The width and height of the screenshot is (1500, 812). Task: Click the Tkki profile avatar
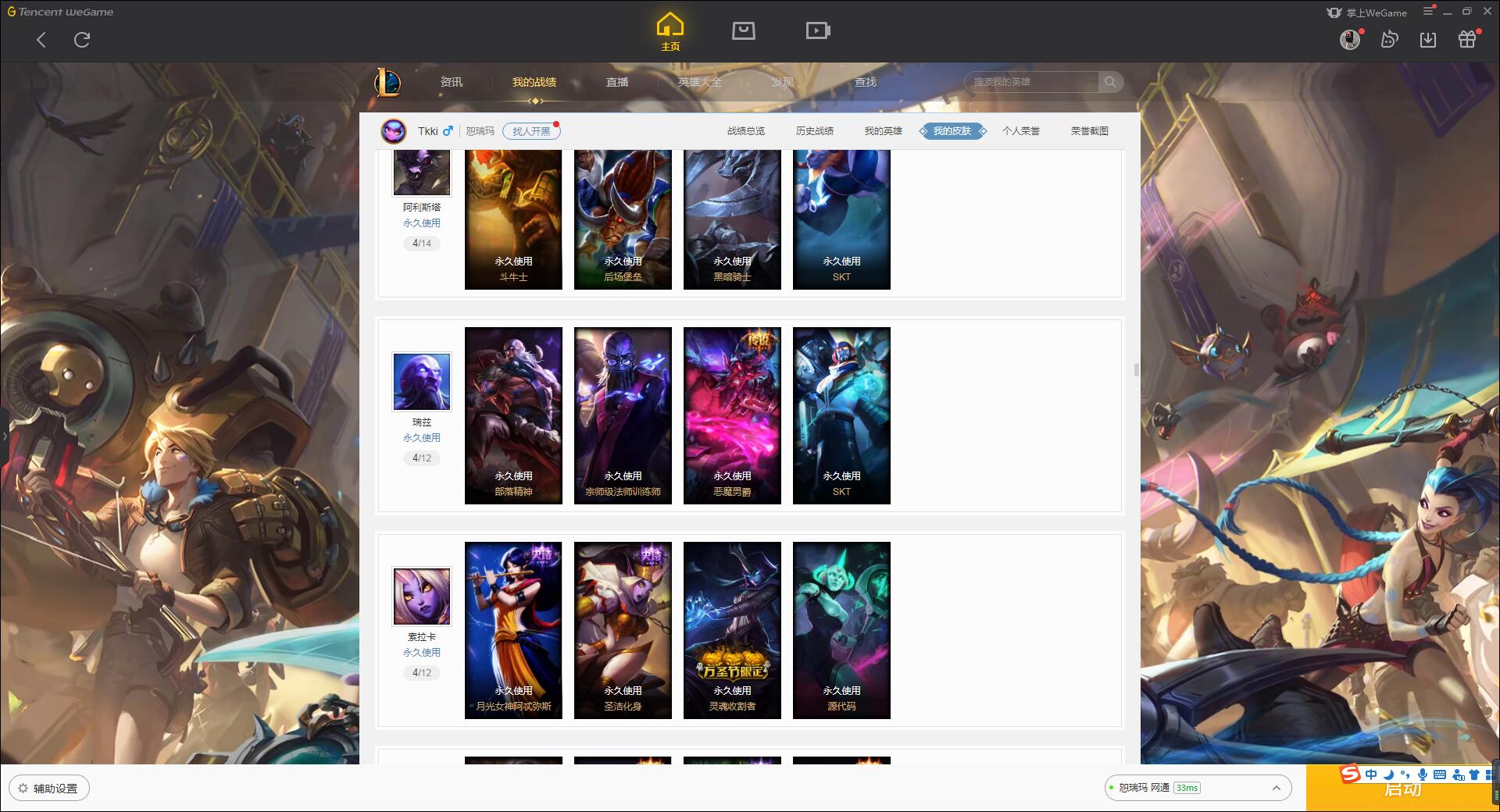click(x=394, y=131)
